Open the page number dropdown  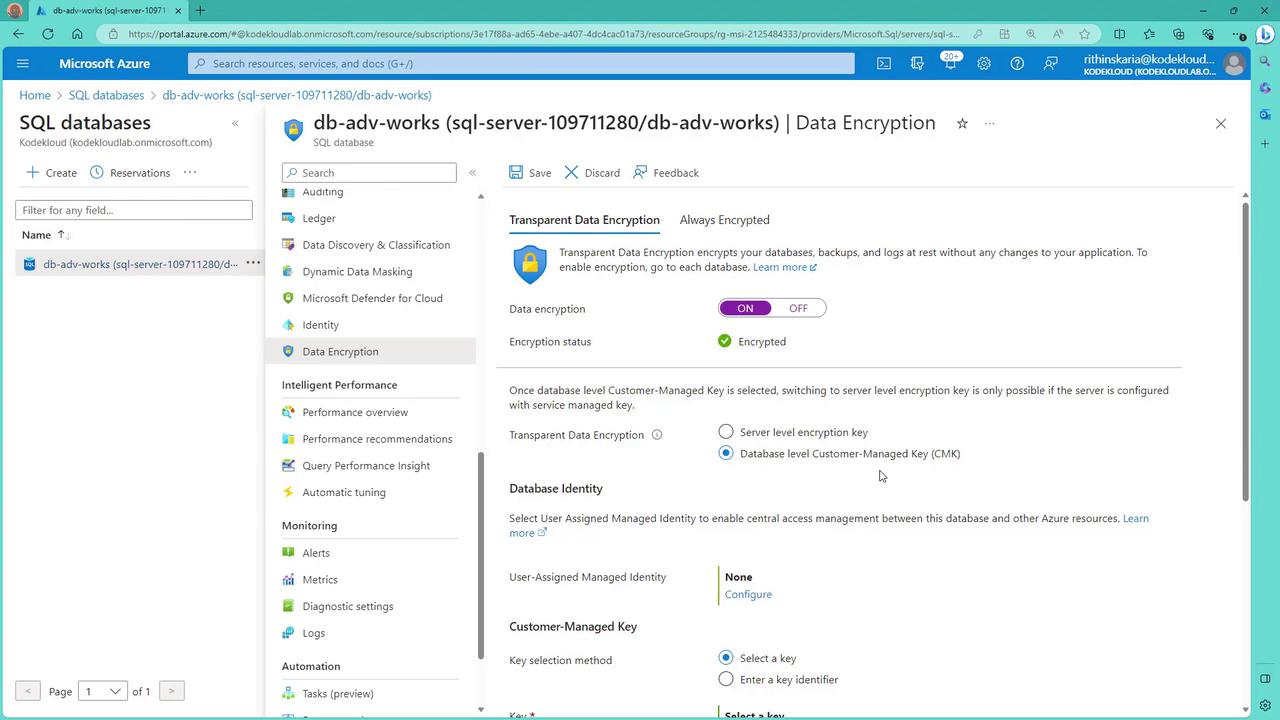[x=103, y=691]
